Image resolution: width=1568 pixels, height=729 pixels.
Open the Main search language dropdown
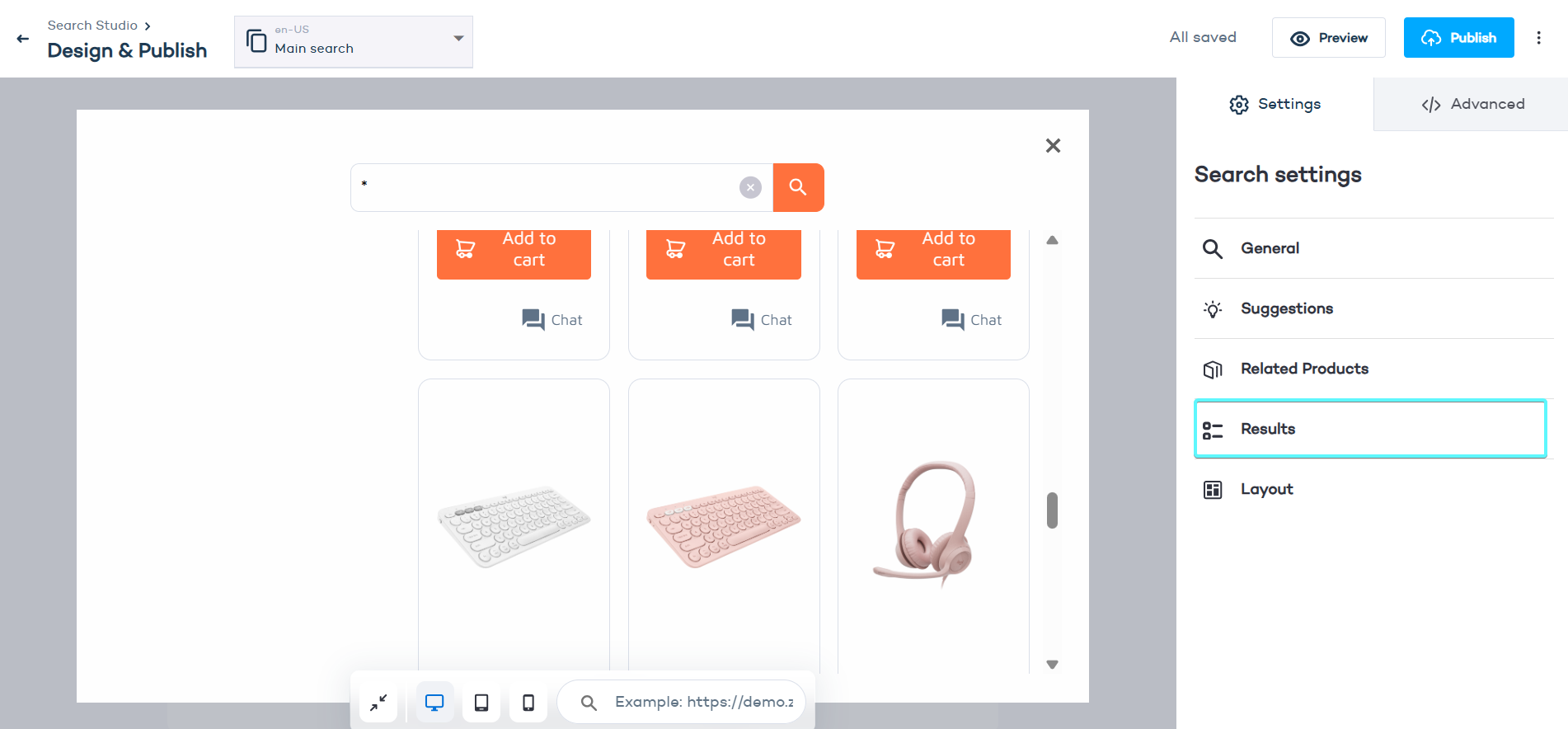(x=353, y=41)
